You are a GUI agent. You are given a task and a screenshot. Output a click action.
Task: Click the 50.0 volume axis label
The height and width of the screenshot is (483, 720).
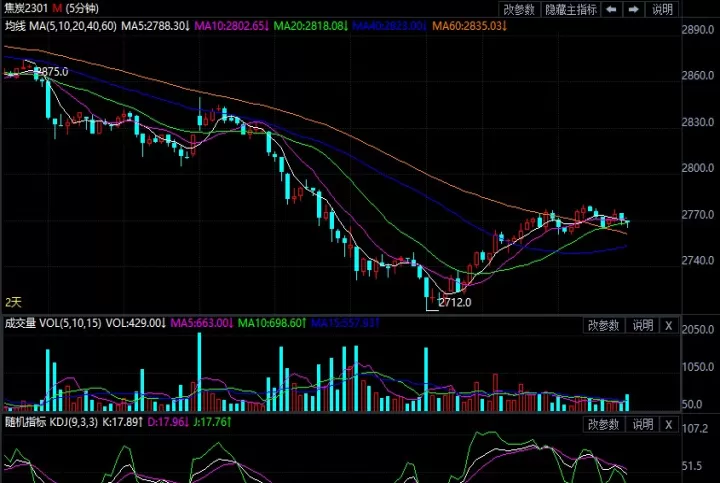pyautogui.click(x=692, y=404)
